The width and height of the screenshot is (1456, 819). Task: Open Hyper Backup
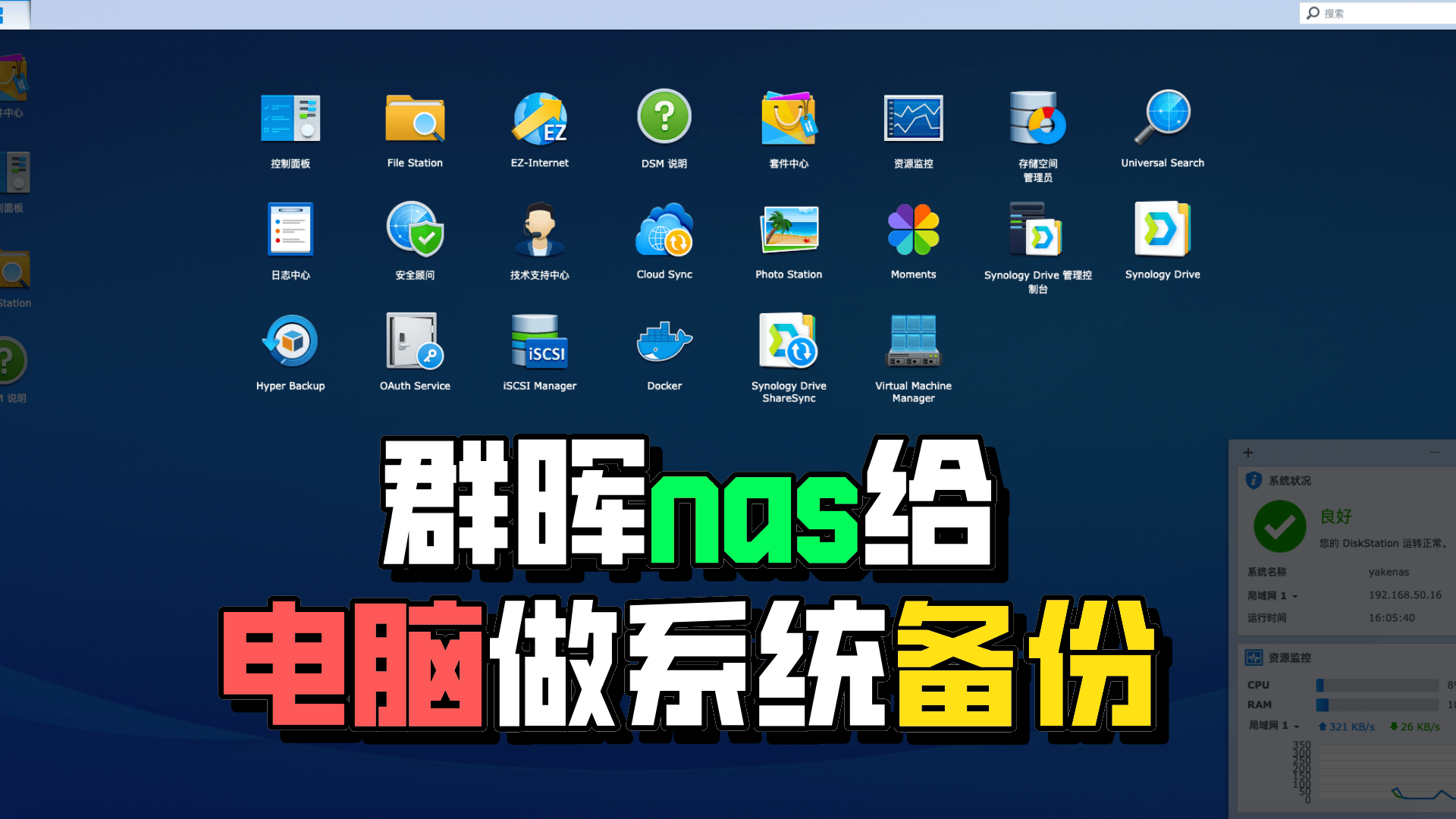click(290, 341)
